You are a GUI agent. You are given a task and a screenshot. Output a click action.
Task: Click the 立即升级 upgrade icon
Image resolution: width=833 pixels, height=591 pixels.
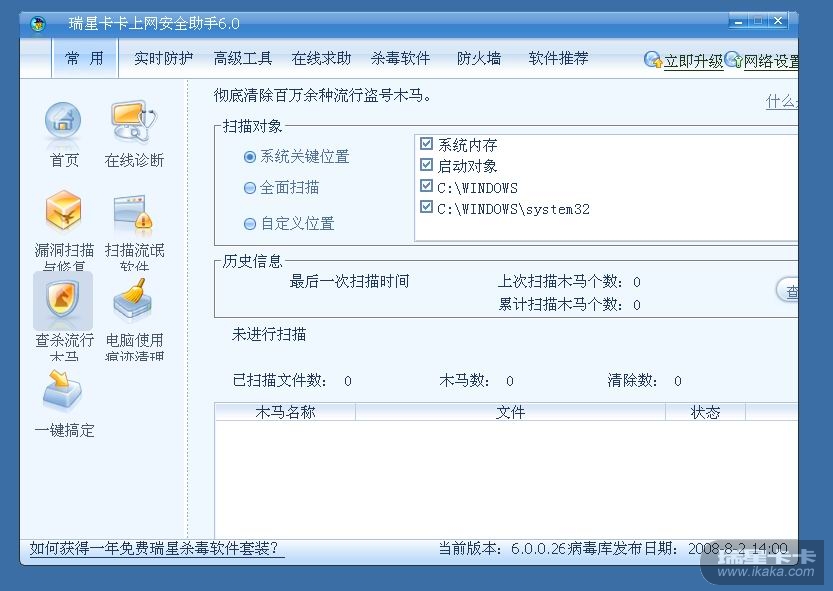click(x=653, y=60)
